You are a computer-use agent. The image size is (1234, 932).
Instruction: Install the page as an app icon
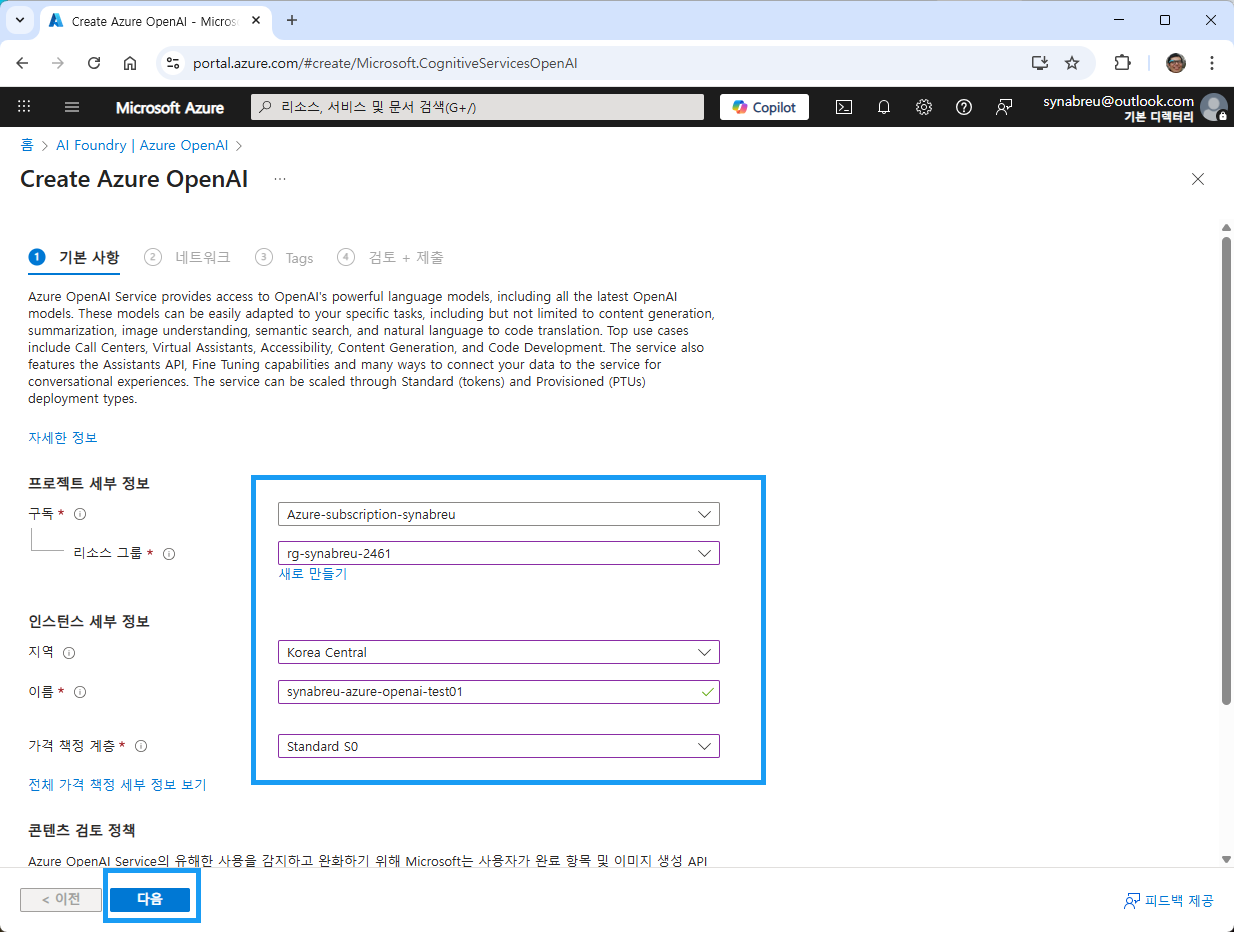tap(1040, 63)
